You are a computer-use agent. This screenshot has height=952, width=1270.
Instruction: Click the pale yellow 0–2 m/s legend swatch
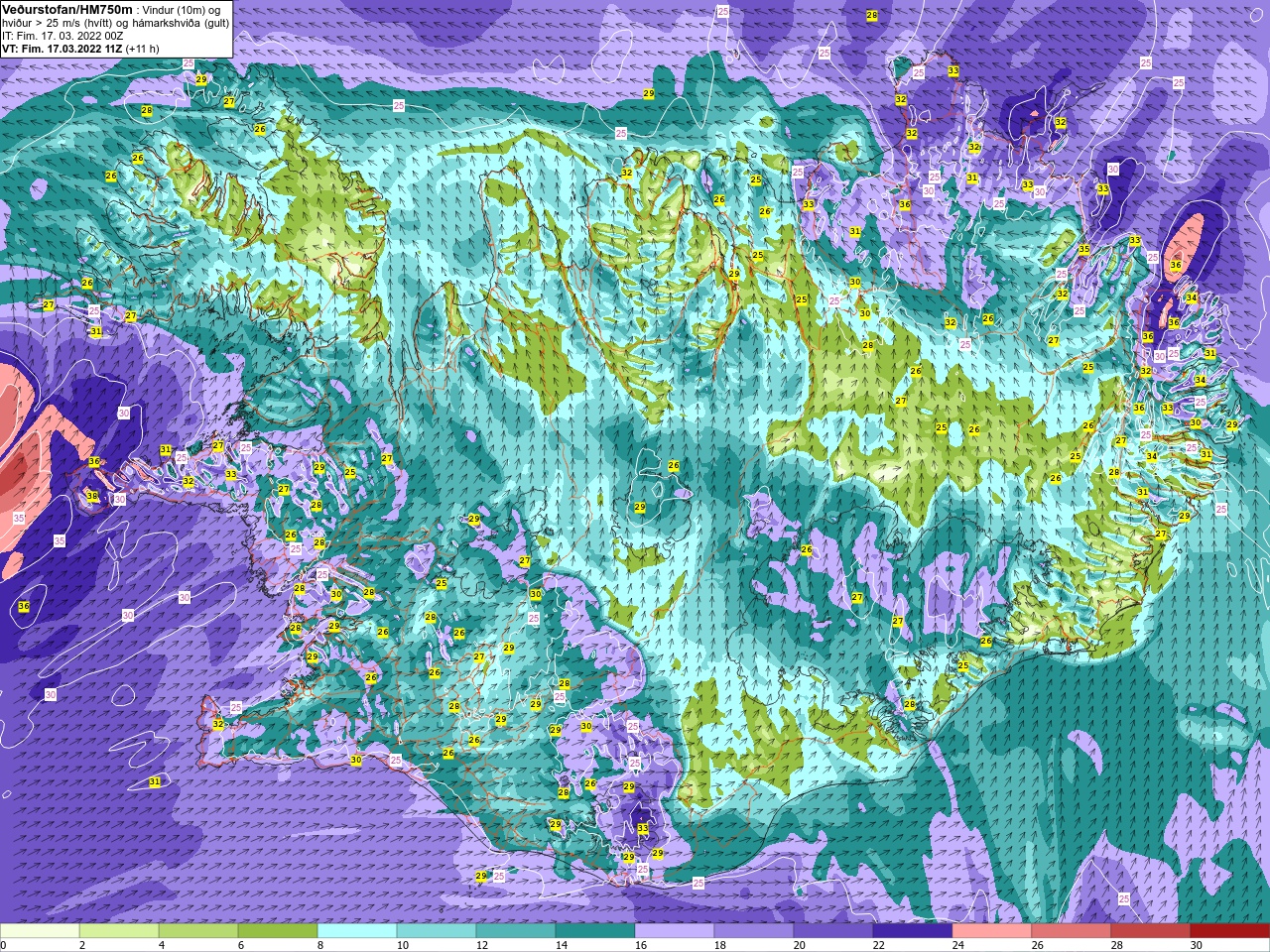click(40, 931)
